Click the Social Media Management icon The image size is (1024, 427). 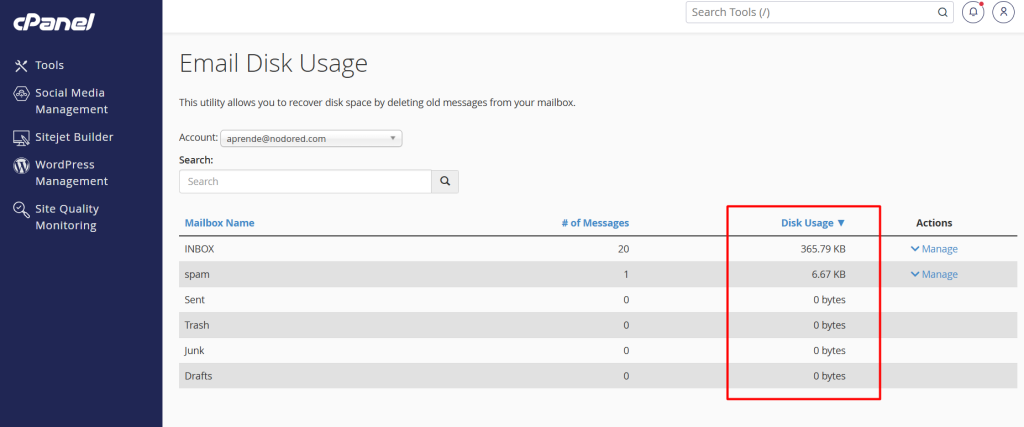tap(21, 93)
